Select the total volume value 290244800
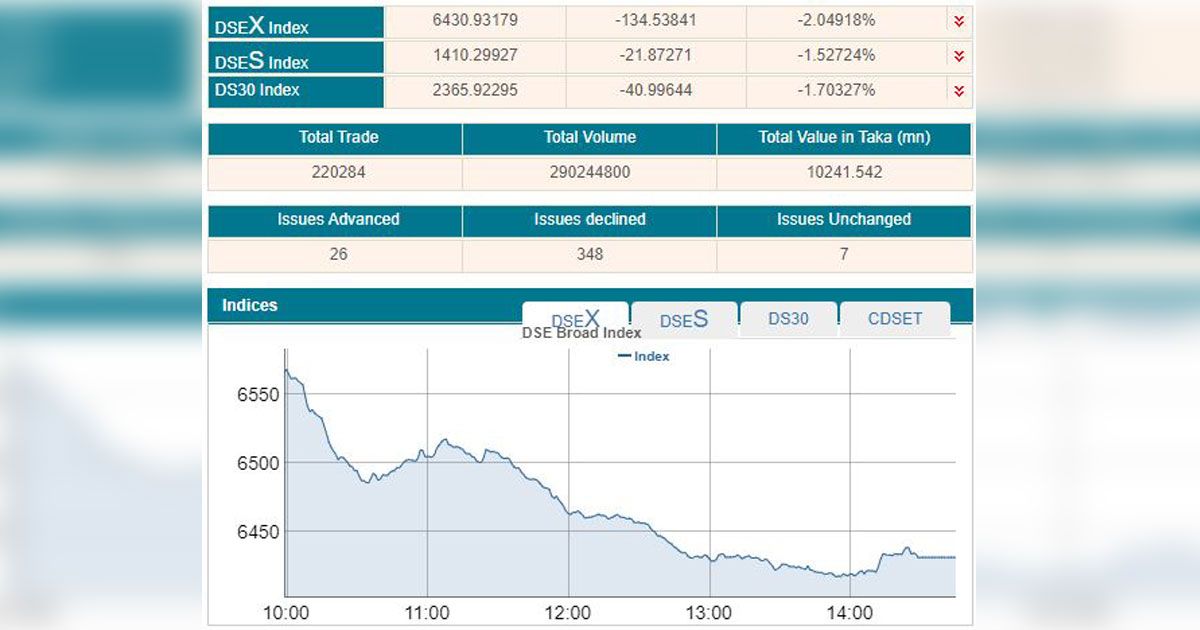This screenshot has height=630, width=1200. [590, 172]
